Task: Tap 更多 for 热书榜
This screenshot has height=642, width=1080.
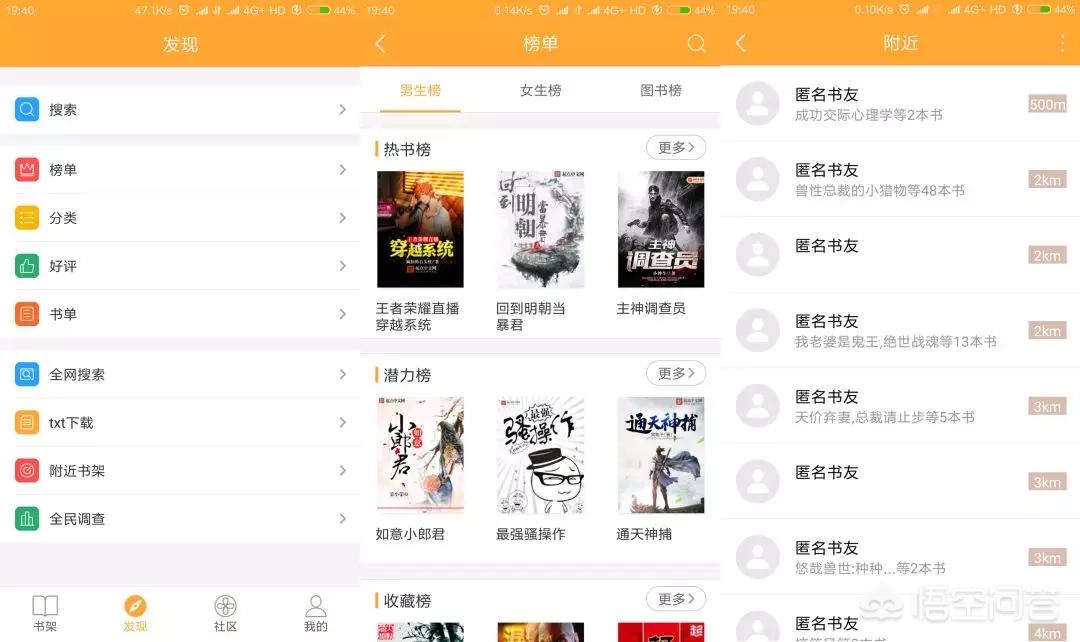Action: tap(676, 147)
